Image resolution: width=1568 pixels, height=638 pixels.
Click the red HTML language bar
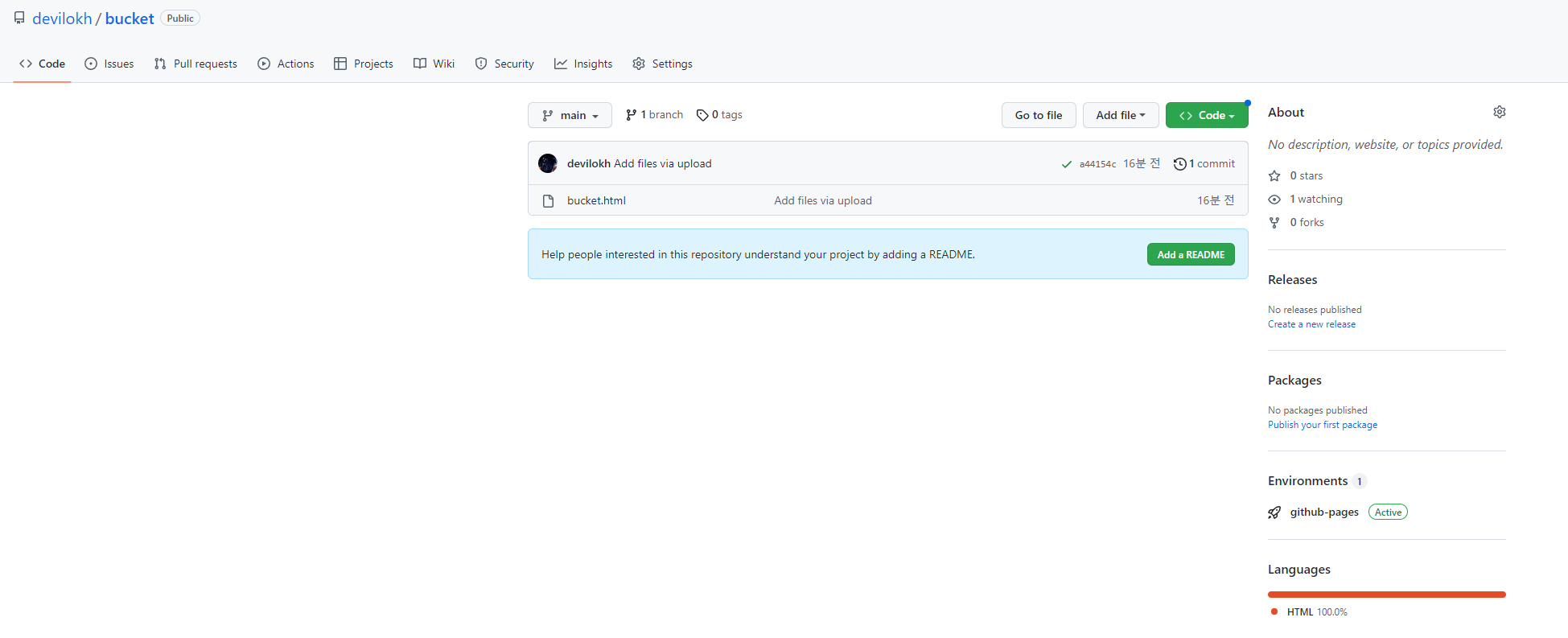[1387, 595]
